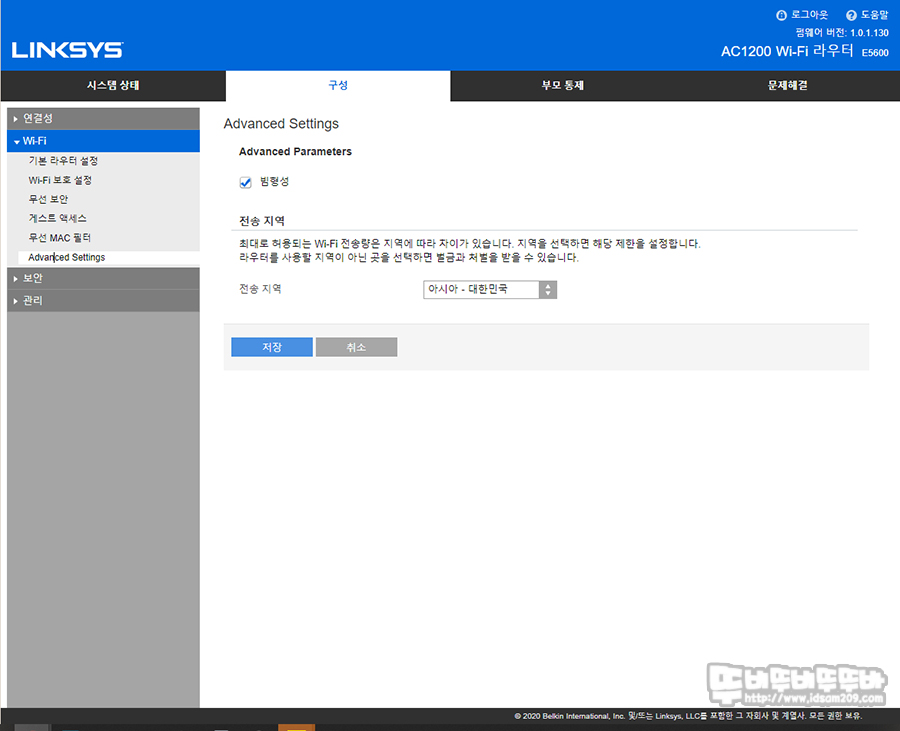The height and width of the screenshot is (731, 900).
Task: Click the 전송 지역 section heading
Action: 262,221
